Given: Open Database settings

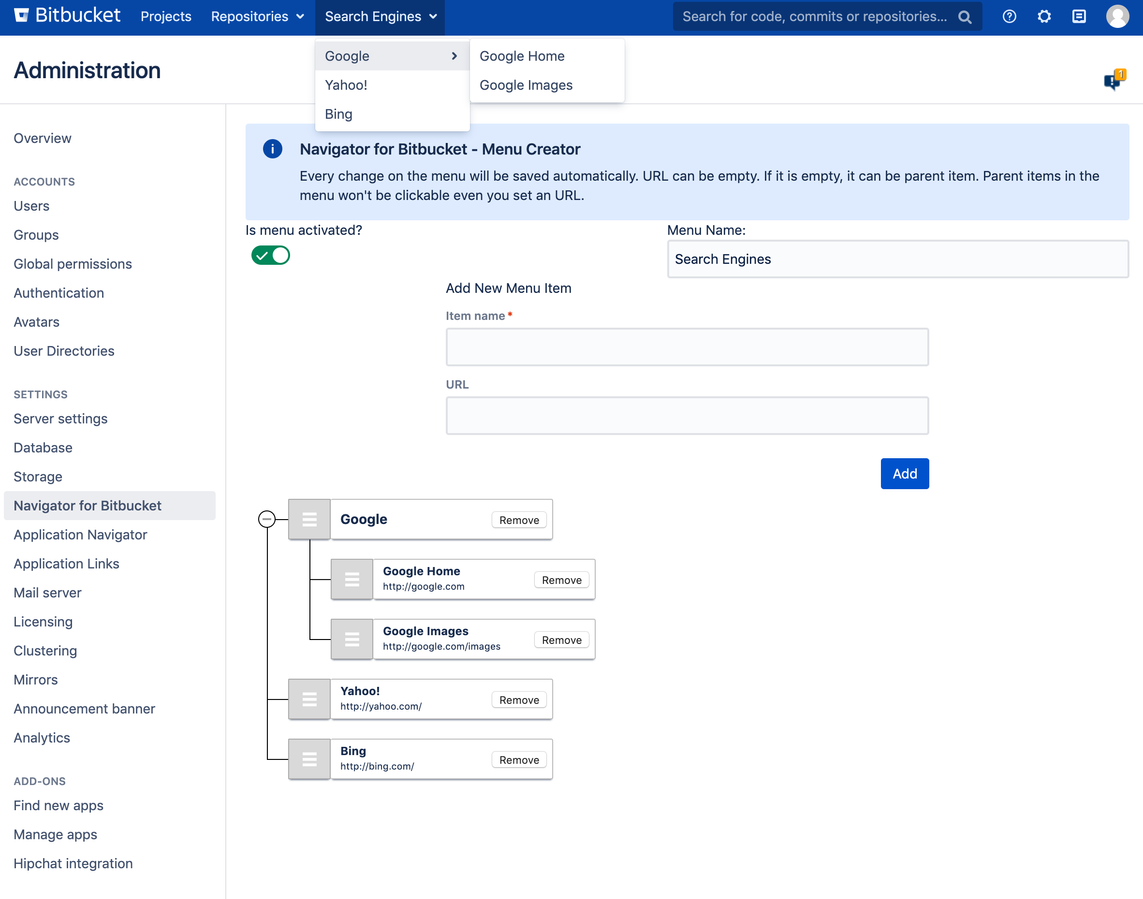Looking at the screenshot, I should (x=43, y=448).
